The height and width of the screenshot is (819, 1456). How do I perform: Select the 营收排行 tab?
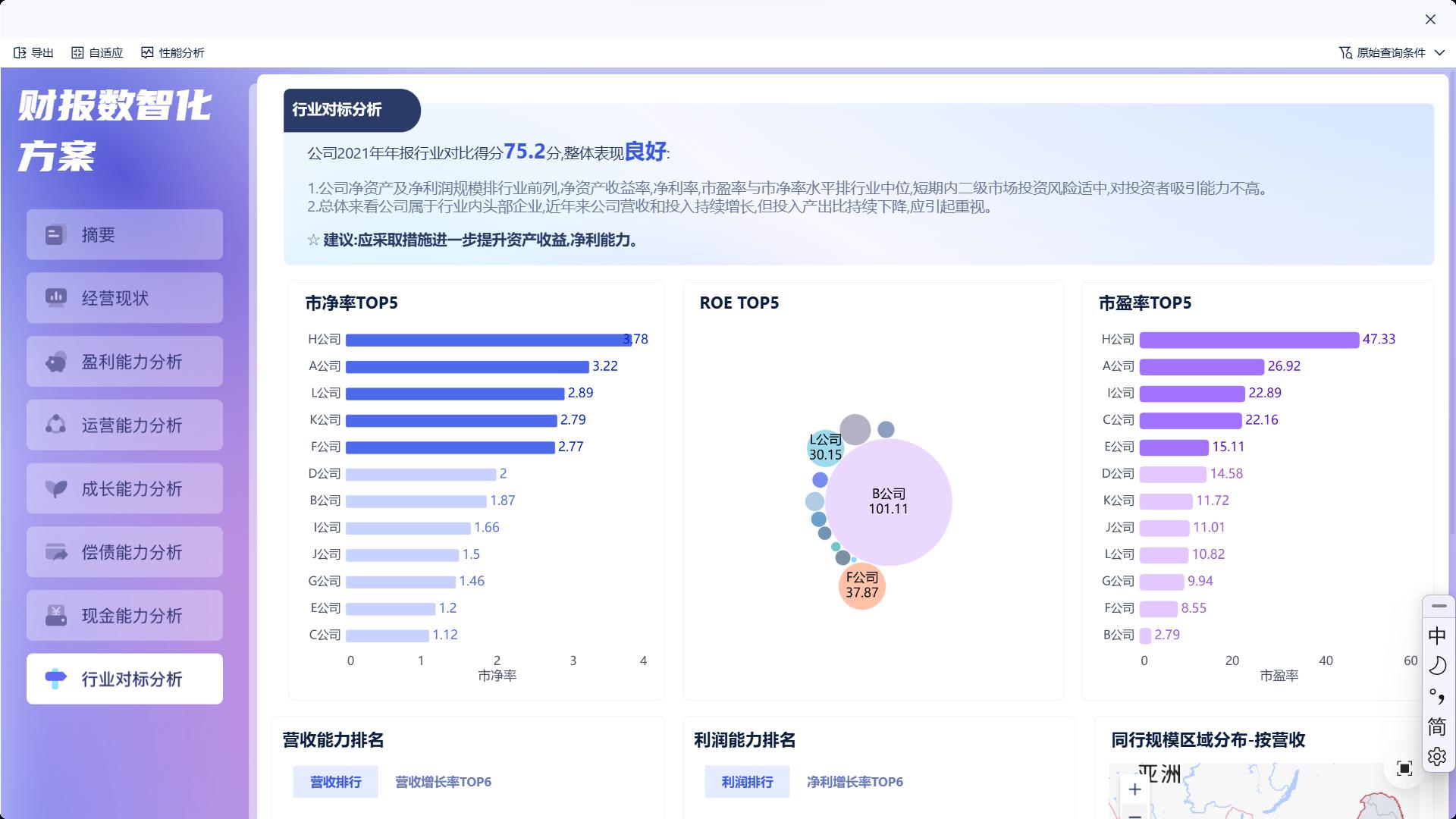pos(335,782)
